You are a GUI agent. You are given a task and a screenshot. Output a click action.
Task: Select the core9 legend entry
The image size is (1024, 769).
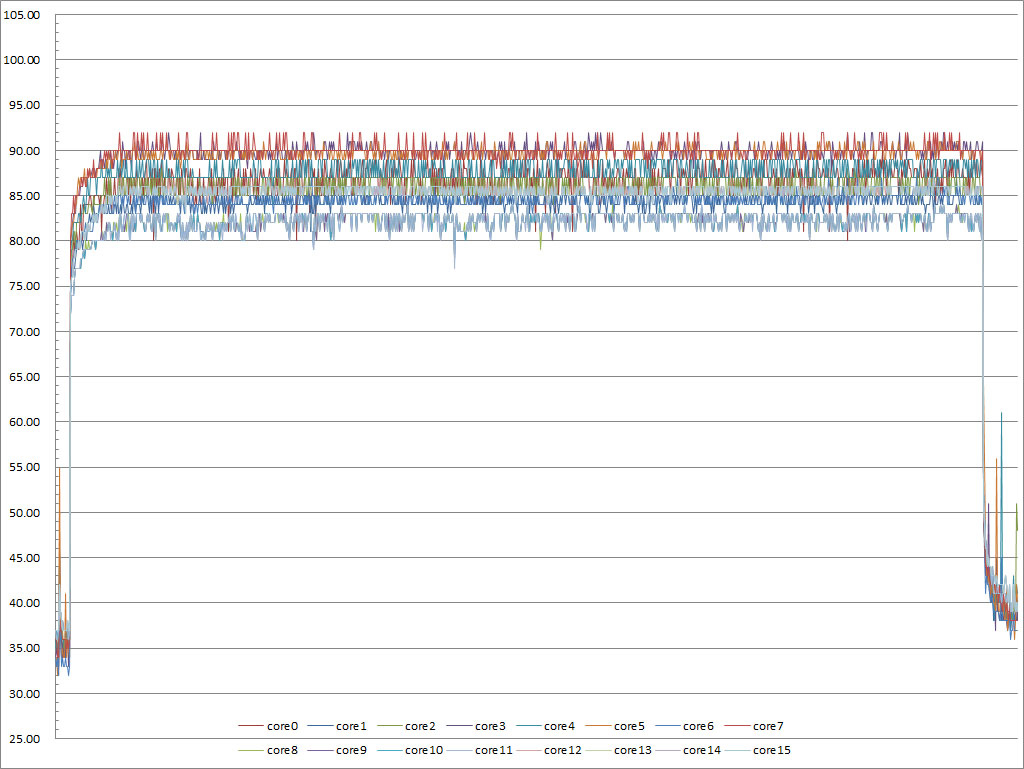(x=338, y=750)
